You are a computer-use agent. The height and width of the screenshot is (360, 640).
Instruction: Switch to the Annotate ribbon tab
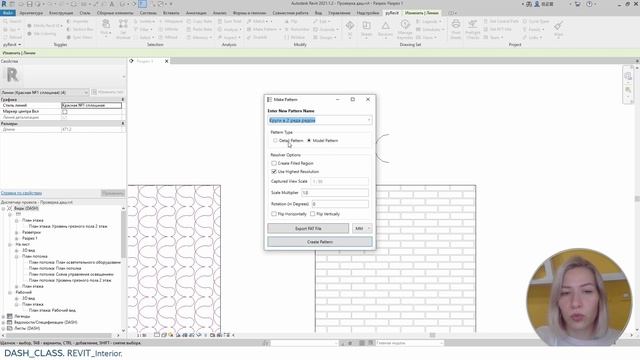[196, 13]
